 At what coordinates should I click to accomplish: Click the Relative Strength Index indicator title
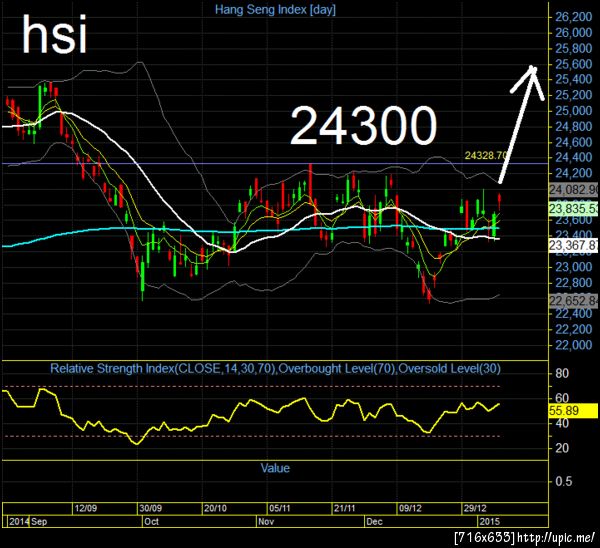point(275,369)
